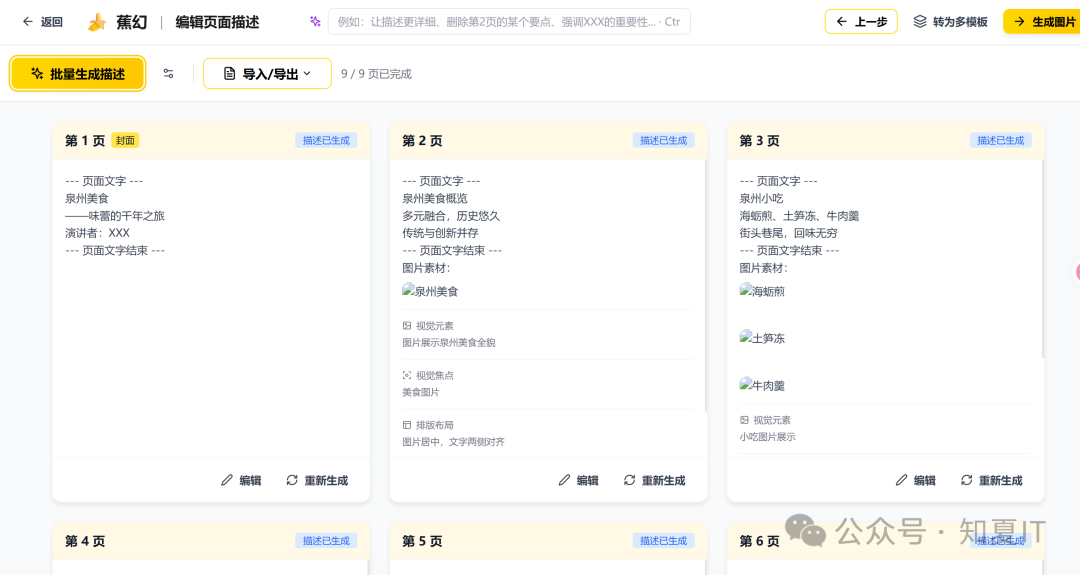Image resolution: width=1080 pixels, height=575 pixels.
Task: Click the page 3 card scrollbar
Action: 1042,259
